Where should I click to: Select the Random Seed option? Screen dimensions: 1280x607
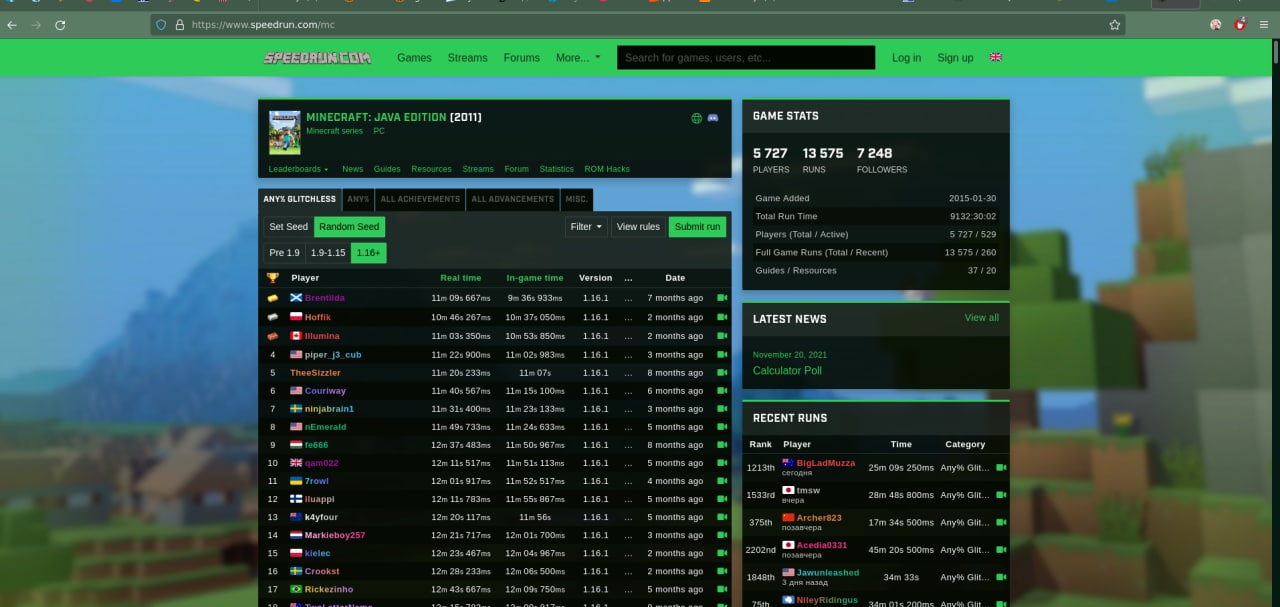[349, 227]
